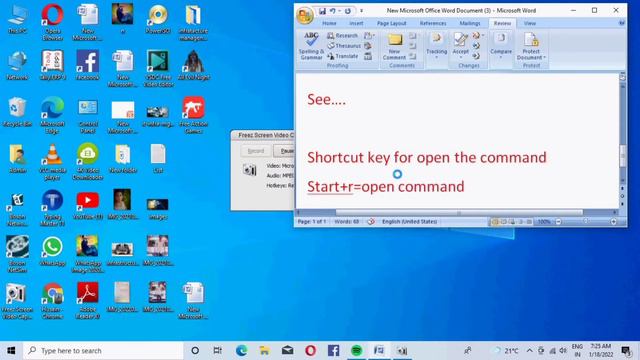
Task: Click the zoom in plus button
Action: pos(613,222)
